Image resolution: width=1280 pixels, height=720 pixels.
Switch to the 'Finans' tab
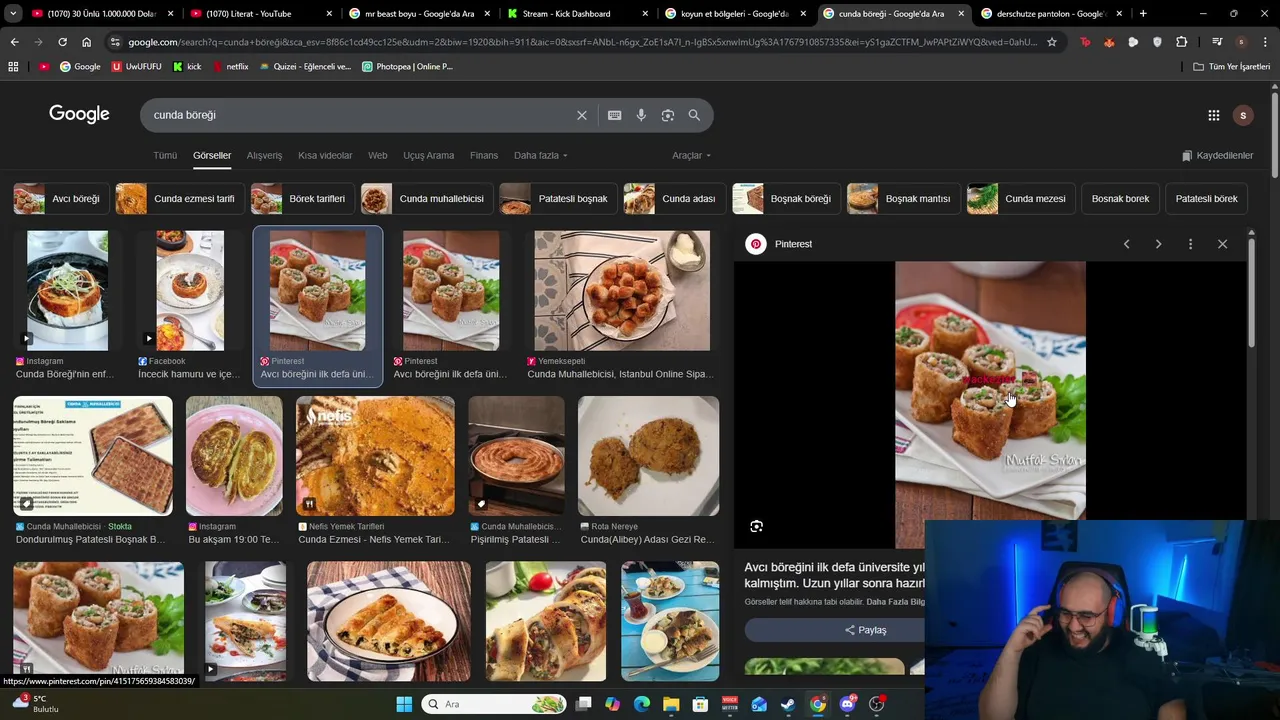coord(484,155)
